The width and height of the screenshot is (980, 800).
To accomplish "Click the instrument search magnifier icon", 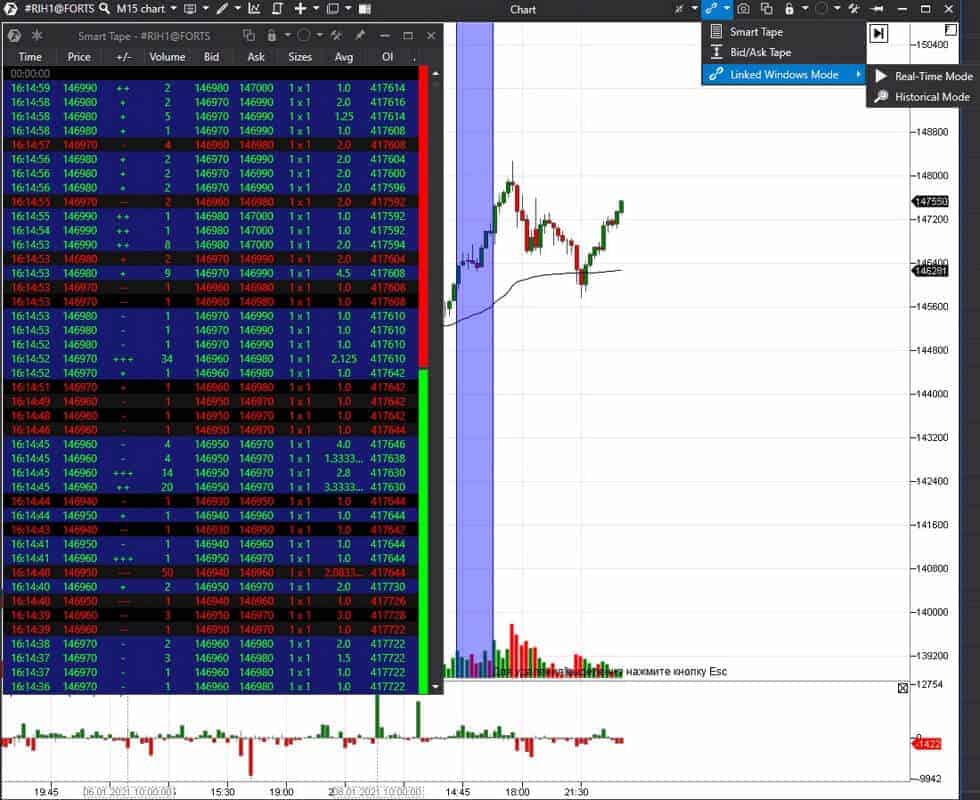I will pyautogui.click(x=104, y=9).
